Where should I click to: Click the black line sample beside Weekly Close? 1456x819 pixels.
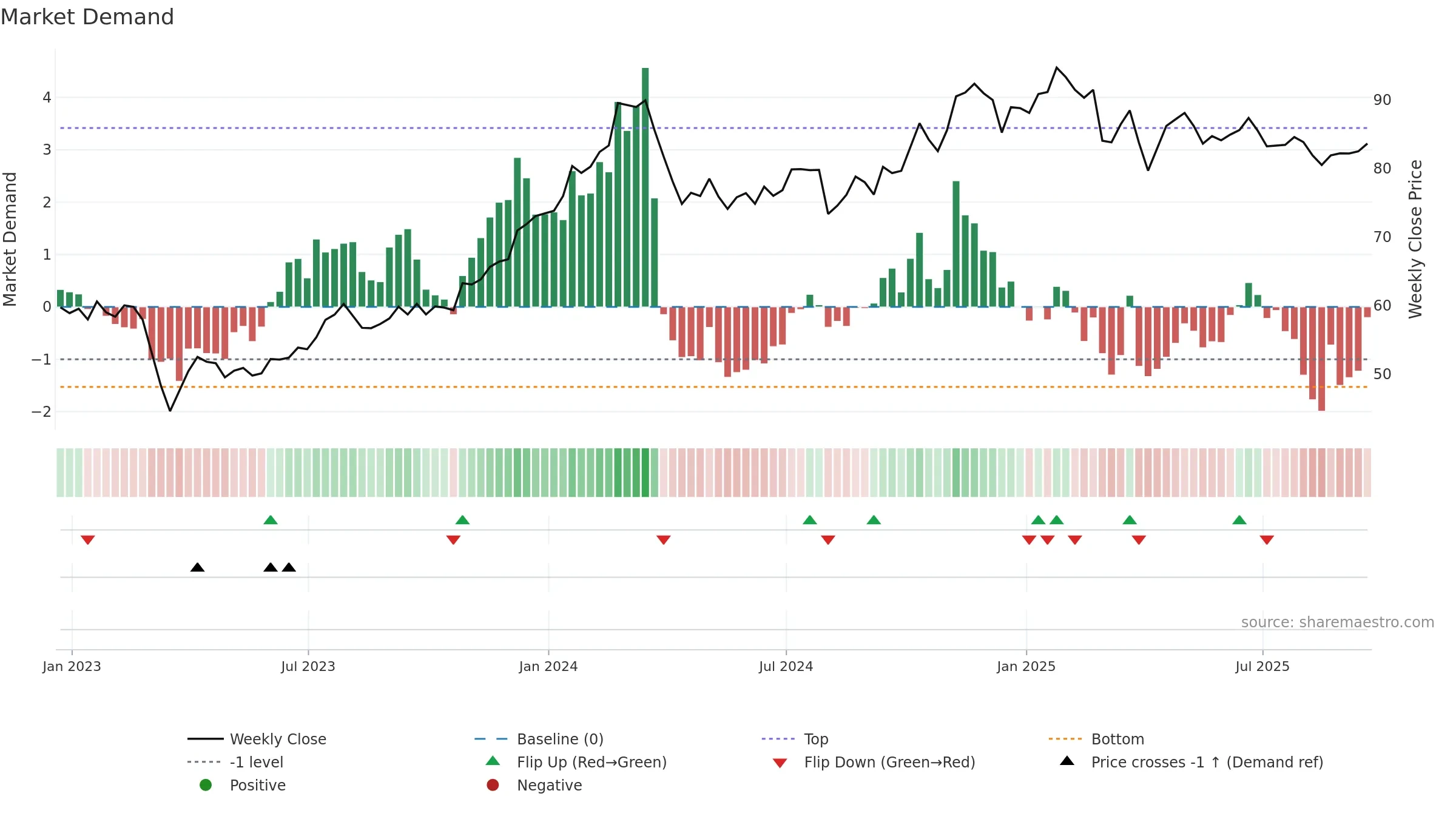(206, 739)
